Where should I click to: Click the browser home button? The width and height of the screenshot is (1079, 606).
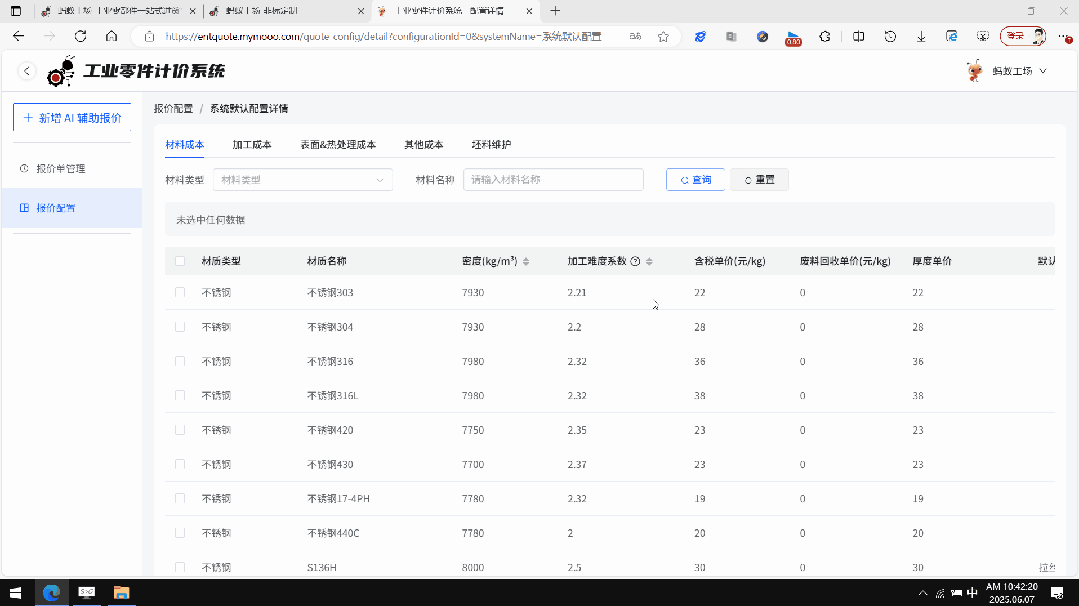pyautogui.click(x=111, y=36)
